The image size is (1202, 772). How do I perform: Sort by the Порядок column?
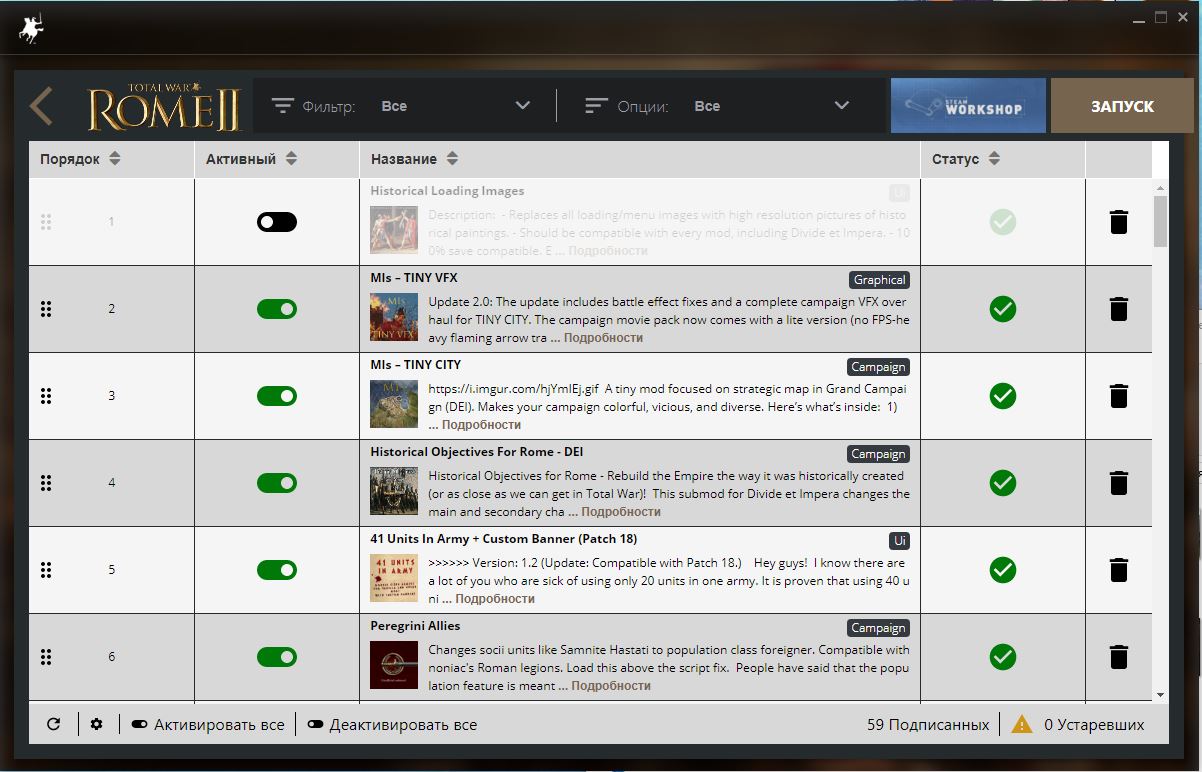coord(80,159)
